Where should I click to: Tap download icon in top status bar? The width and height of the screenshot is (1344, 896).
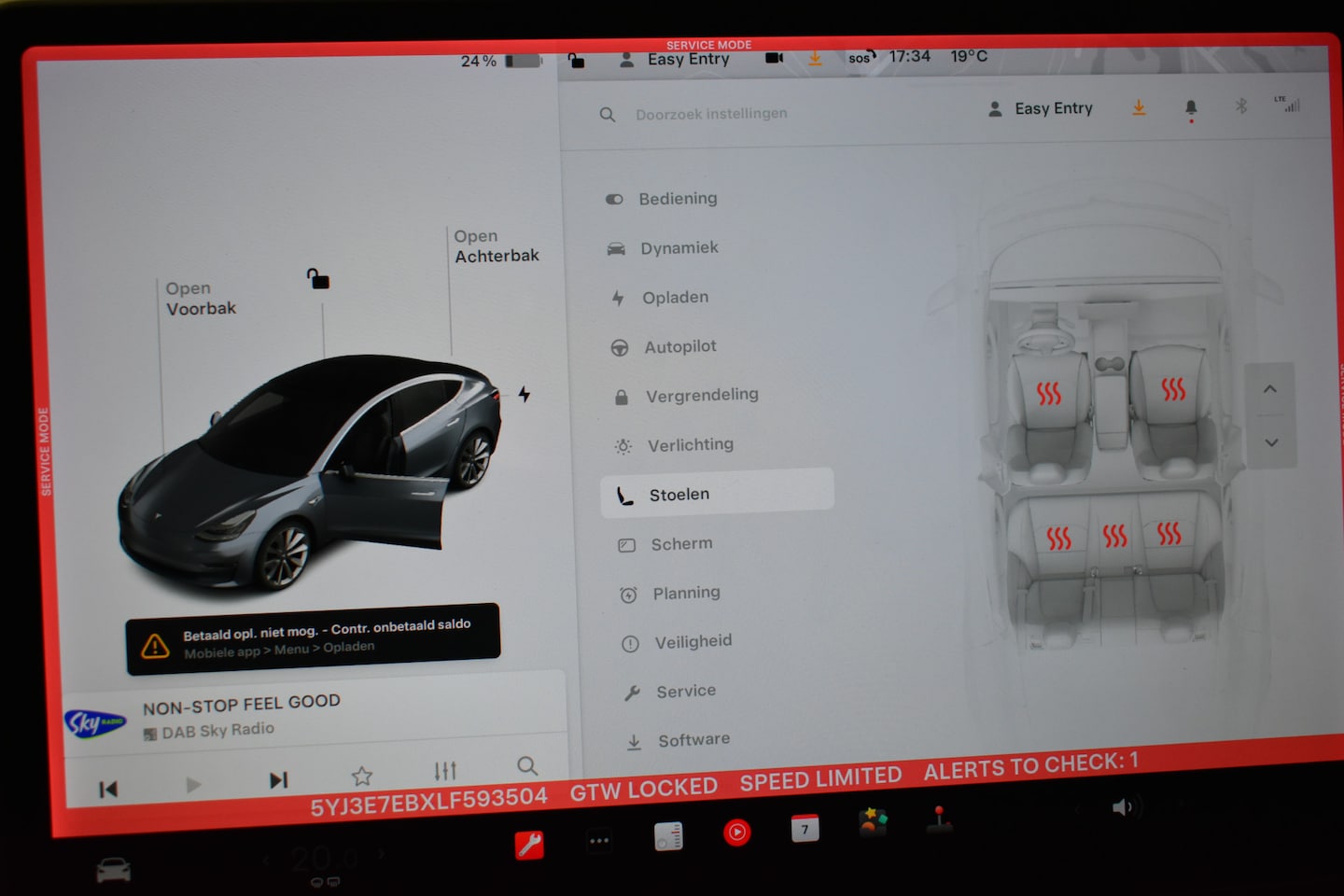click(x=815, y=58)
